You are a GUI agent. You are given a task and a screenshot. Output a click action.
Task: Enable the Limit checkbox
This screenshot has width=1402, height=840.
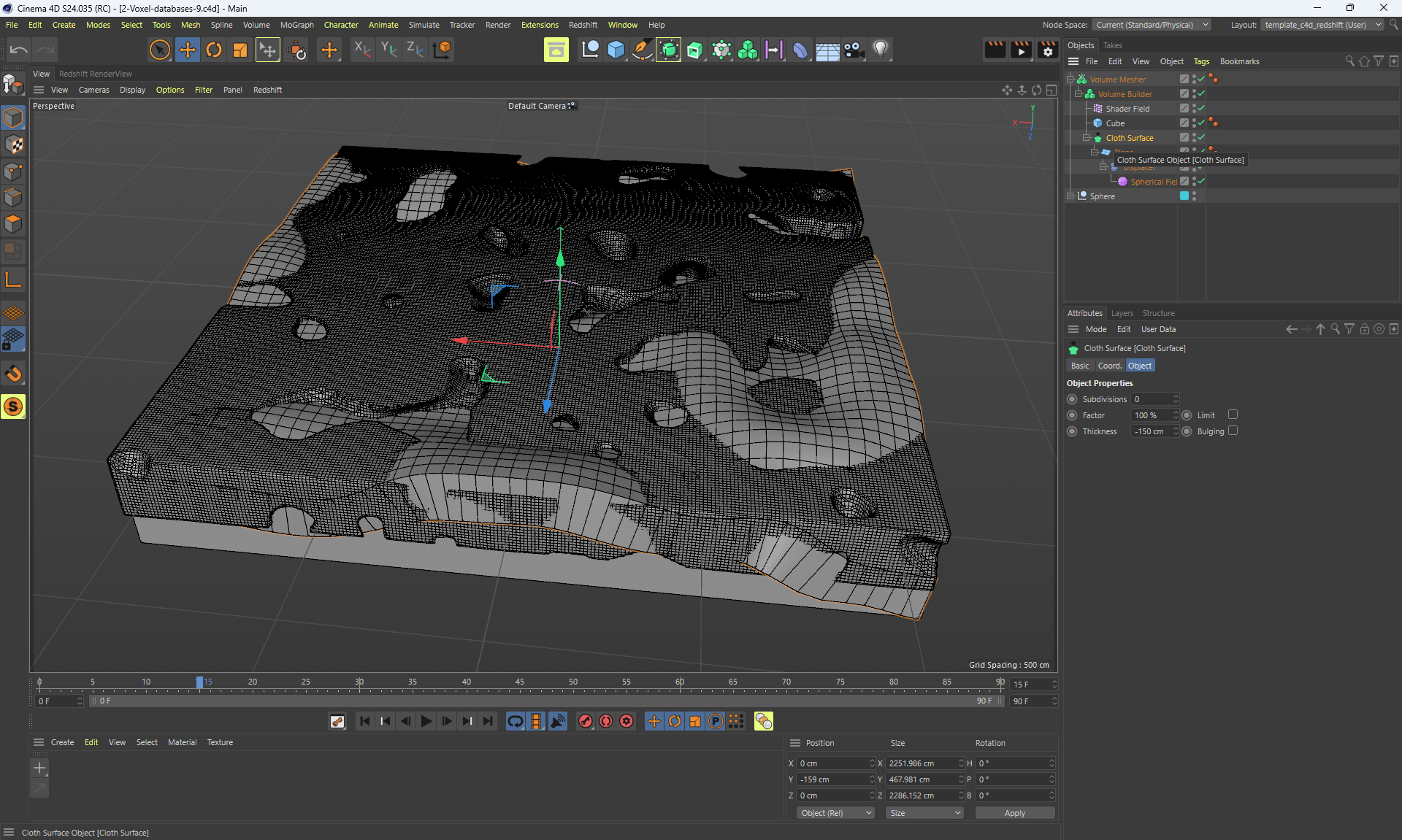point(1233,415)
